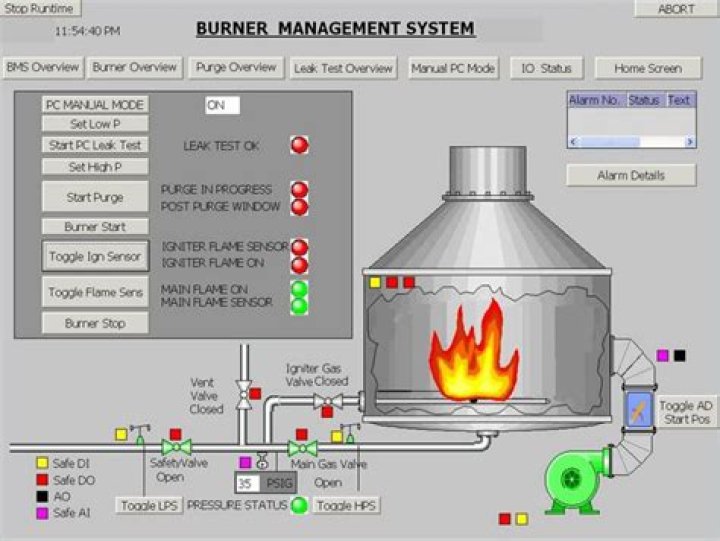This screenshot has height=541, width=720.
Task: Click the burner flame graphic
Action: click(x=474, y=351)
